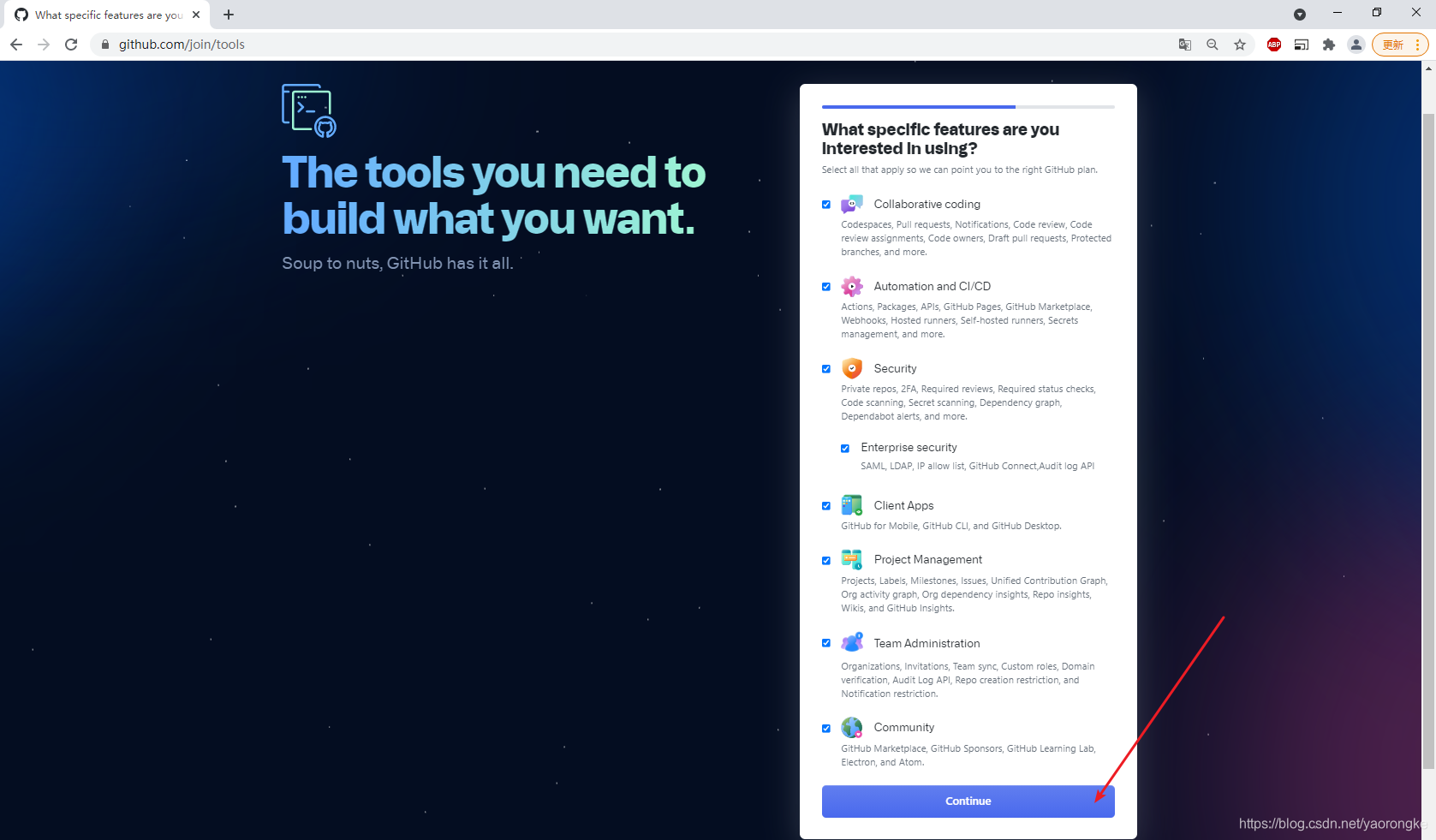Go back with browser back arrow

click(x=16, y=45)
